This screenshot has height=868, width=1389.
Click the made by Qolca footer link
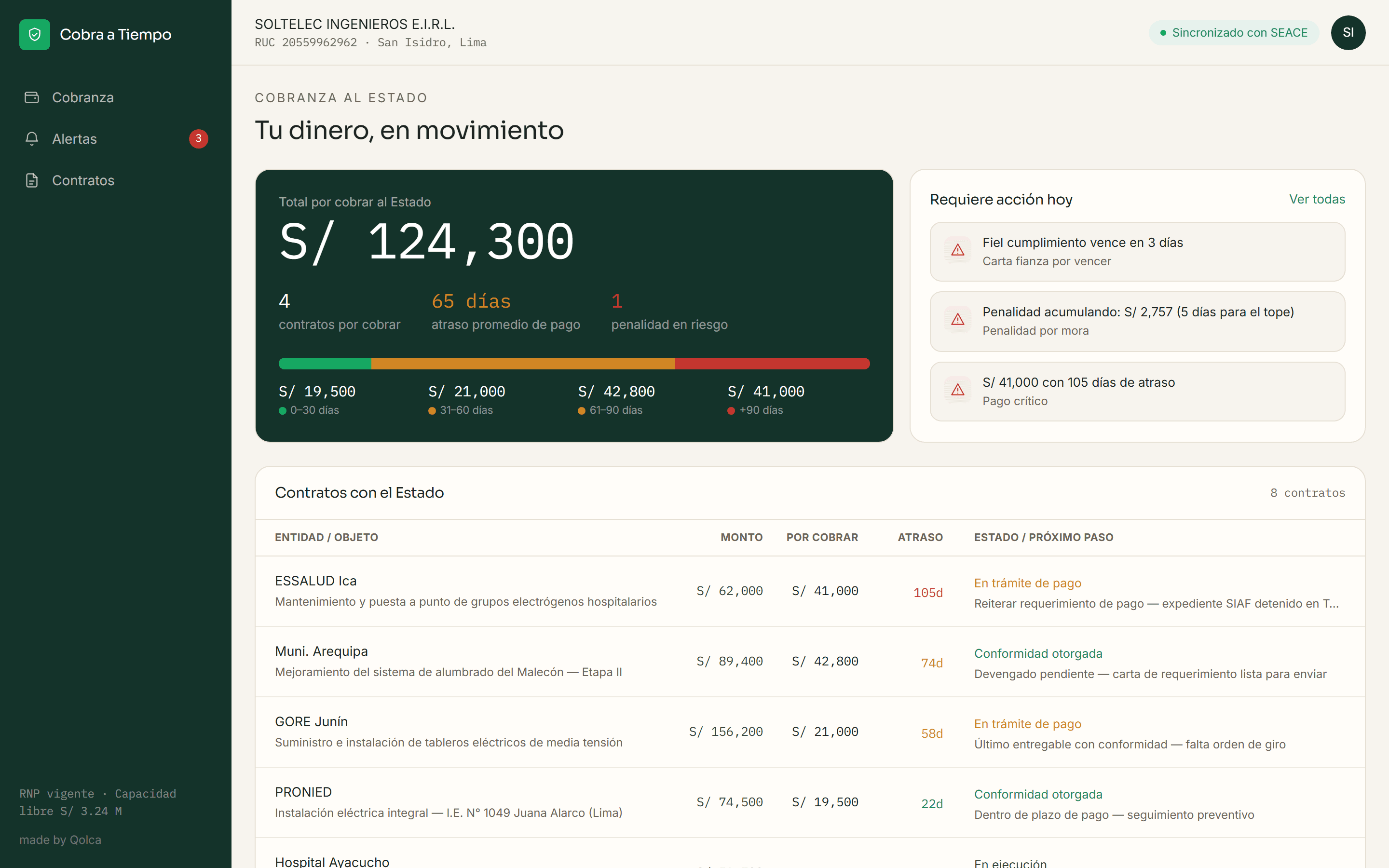pyautogui.click(x=60, y=840)
